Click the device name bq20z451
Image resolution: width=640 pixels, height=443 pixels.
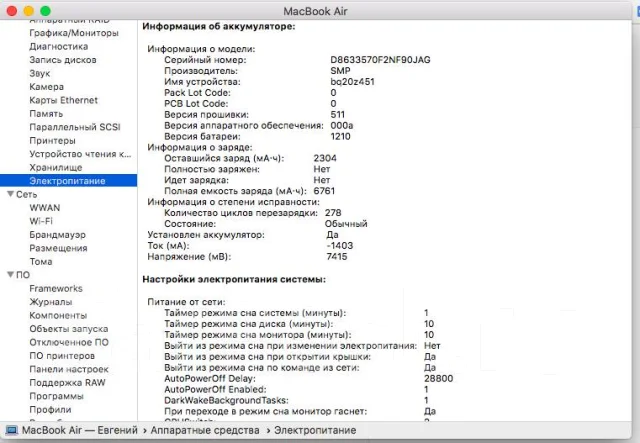[x=352, y=82]
